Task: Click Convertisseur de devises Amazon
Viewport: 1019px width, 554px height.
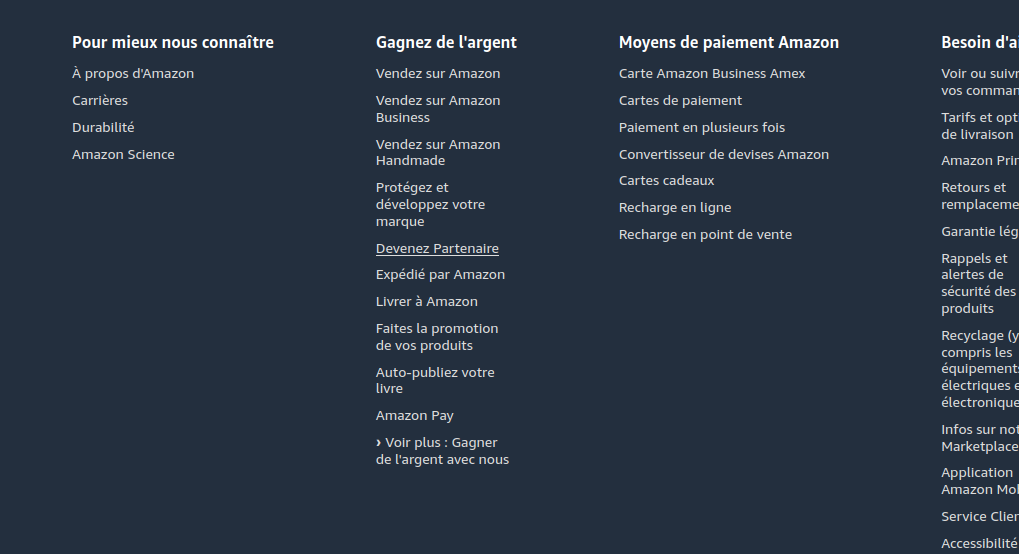Action: click(724, 155)
